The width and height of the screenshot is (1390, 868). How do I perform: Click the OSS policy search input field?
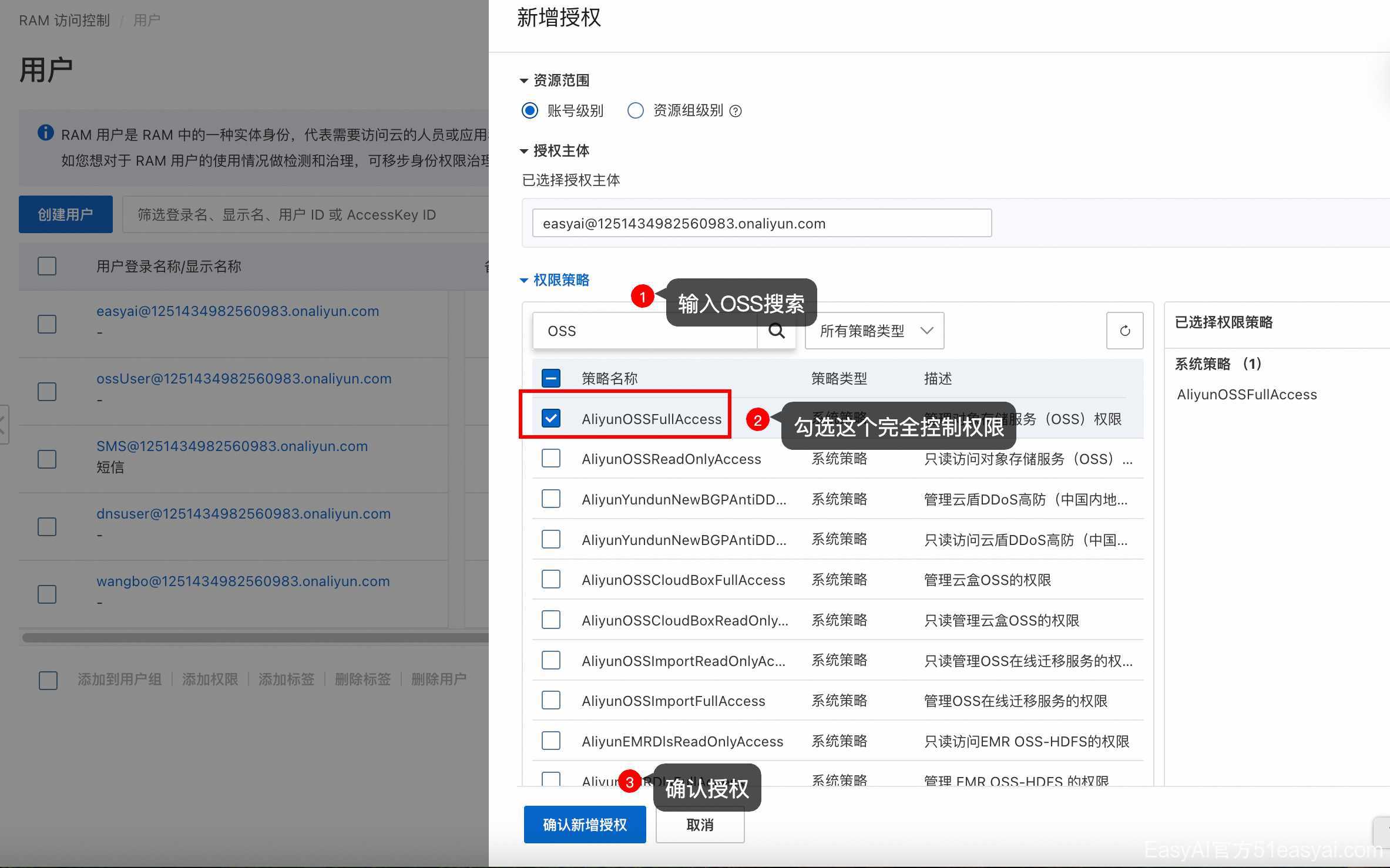click(645, 331)
